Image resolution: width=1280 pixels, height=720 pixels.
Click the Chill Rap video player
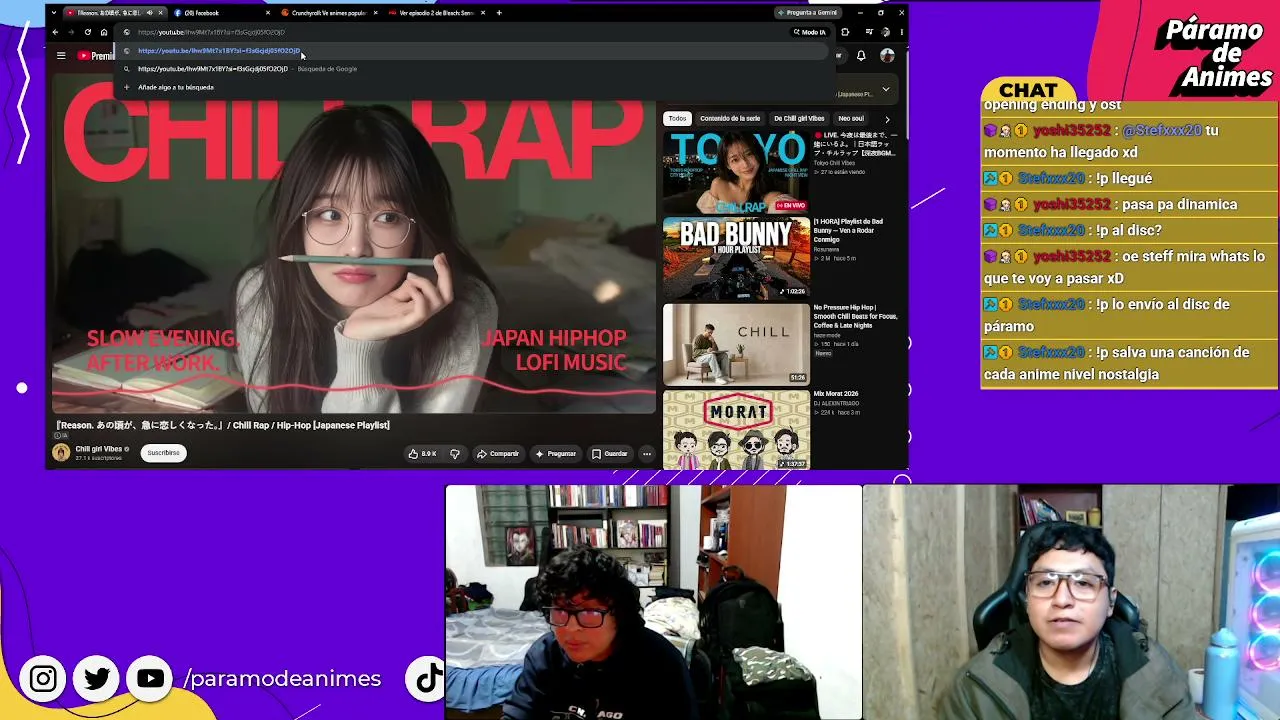coord(354,245)
